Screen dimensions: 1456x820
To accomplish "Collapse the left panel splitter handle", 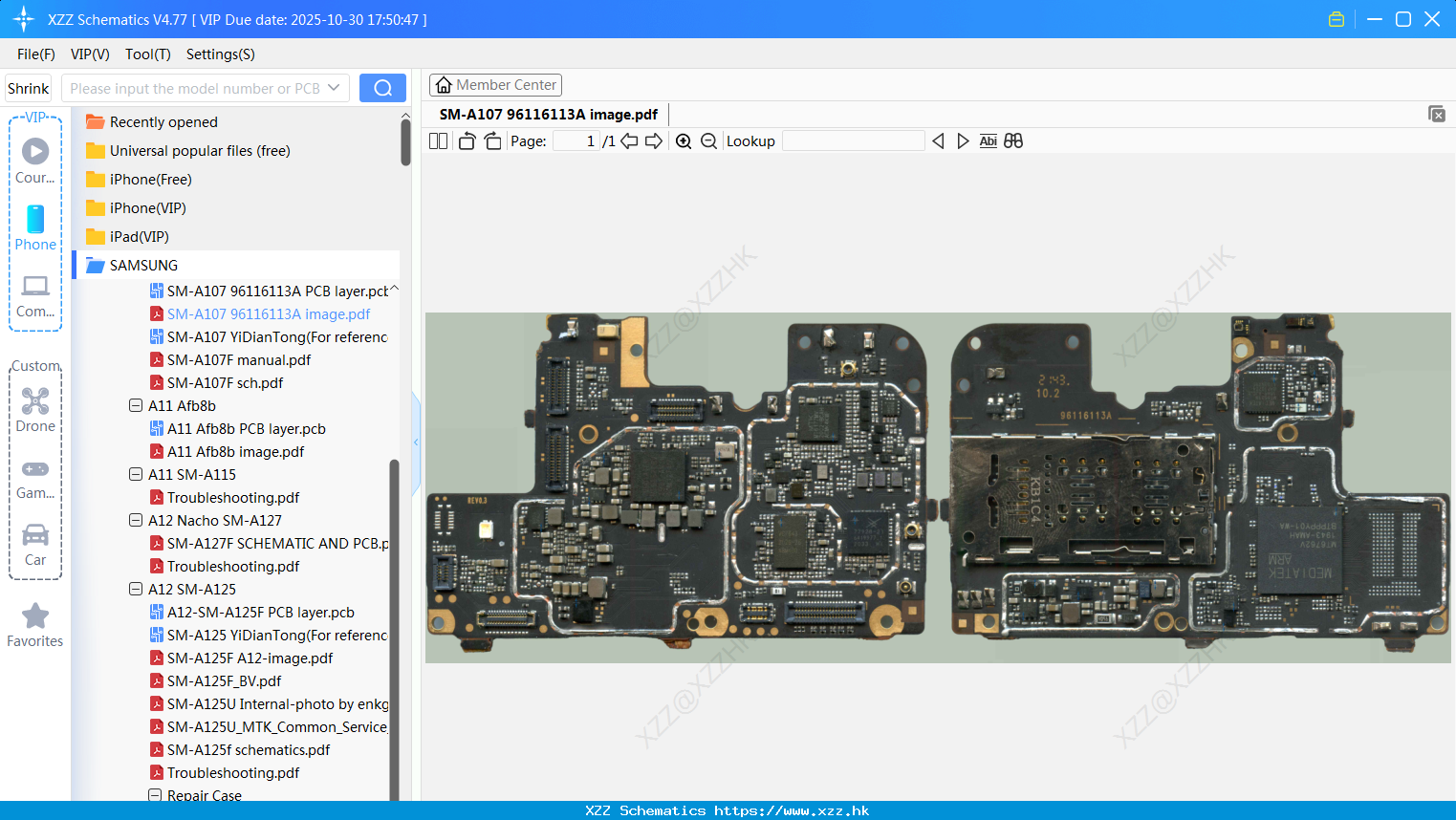I will [416, 442].
